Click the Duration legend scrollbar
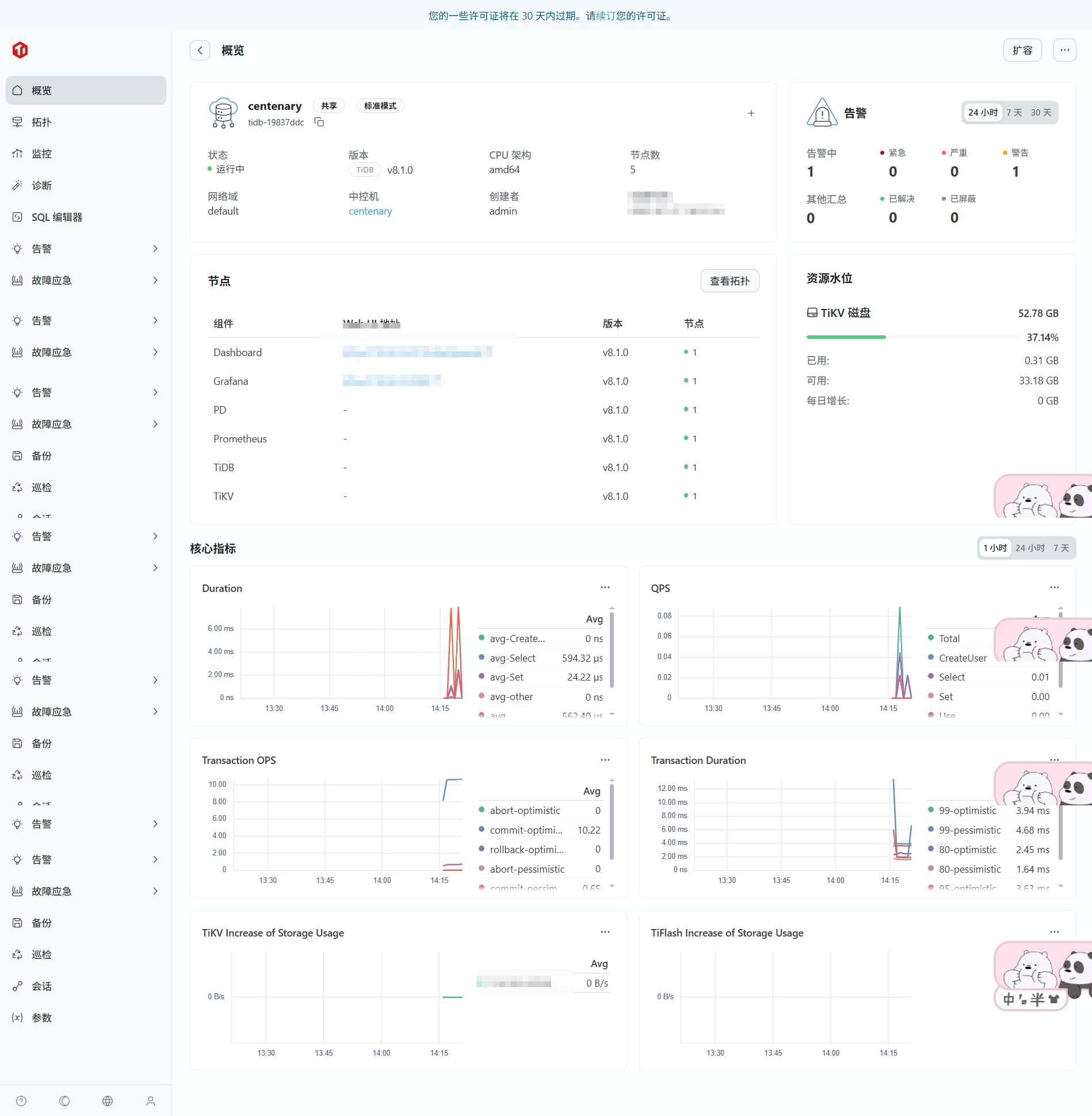Viewport: 1092px width, 1116px height. click(612, 650)
